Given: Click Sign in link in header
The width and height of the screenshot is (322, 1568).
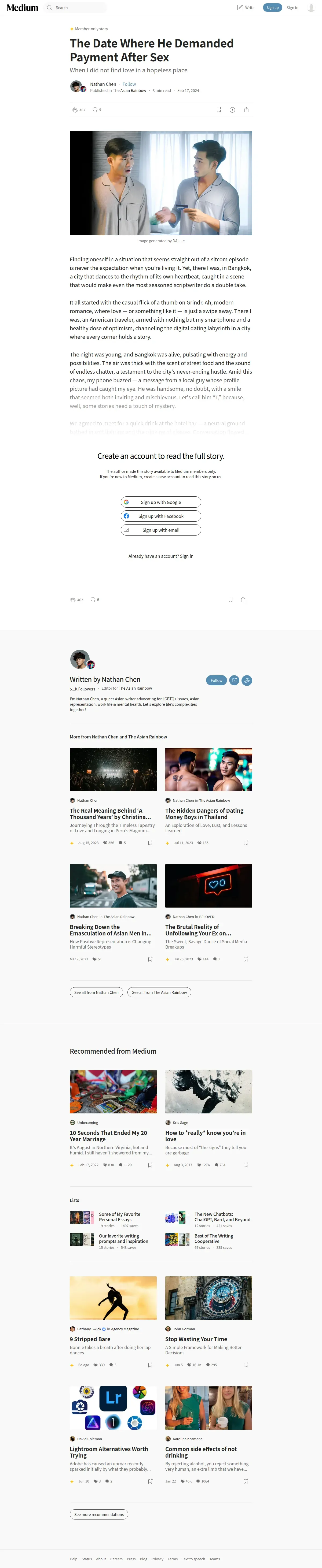Looking at the screenshot, I should 293,8.
